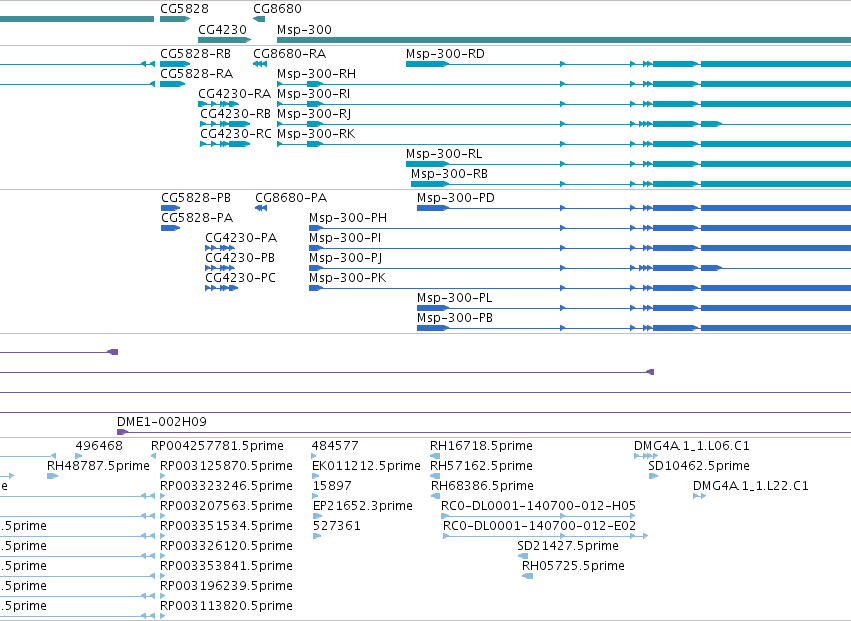Image resolution: width=851 pixels, height=621 pixels.
Task: Select the 527361 EST label
Action: pyautogui.click(x=336, y=527)
